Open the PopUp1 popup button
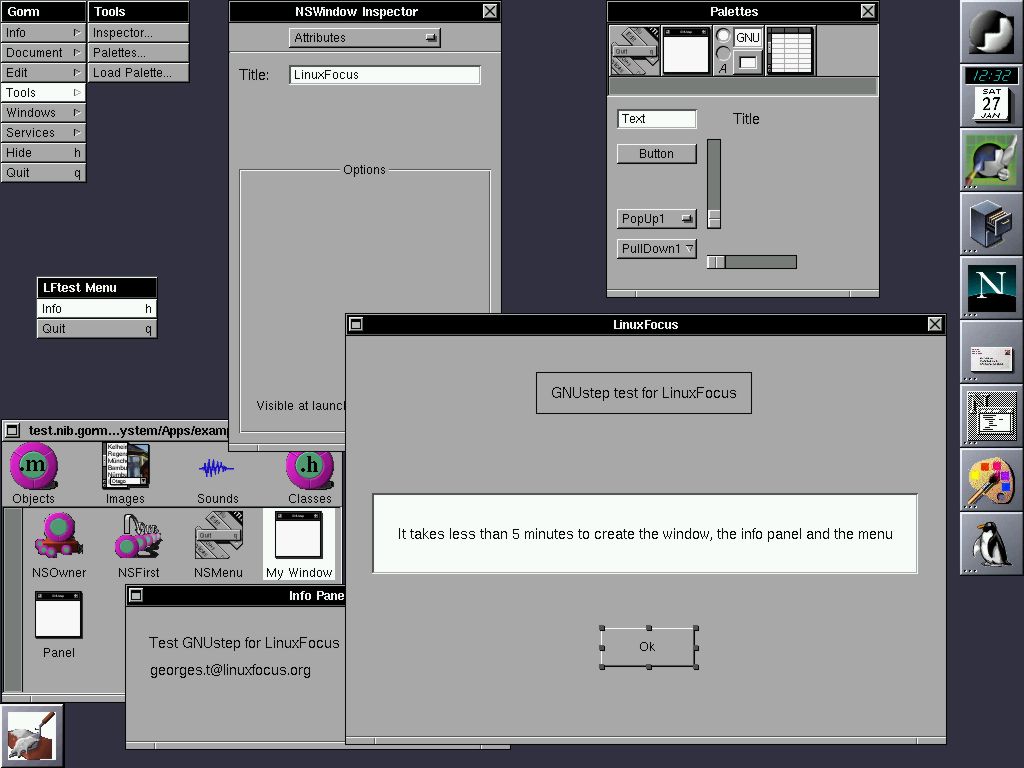 point(656,219)
